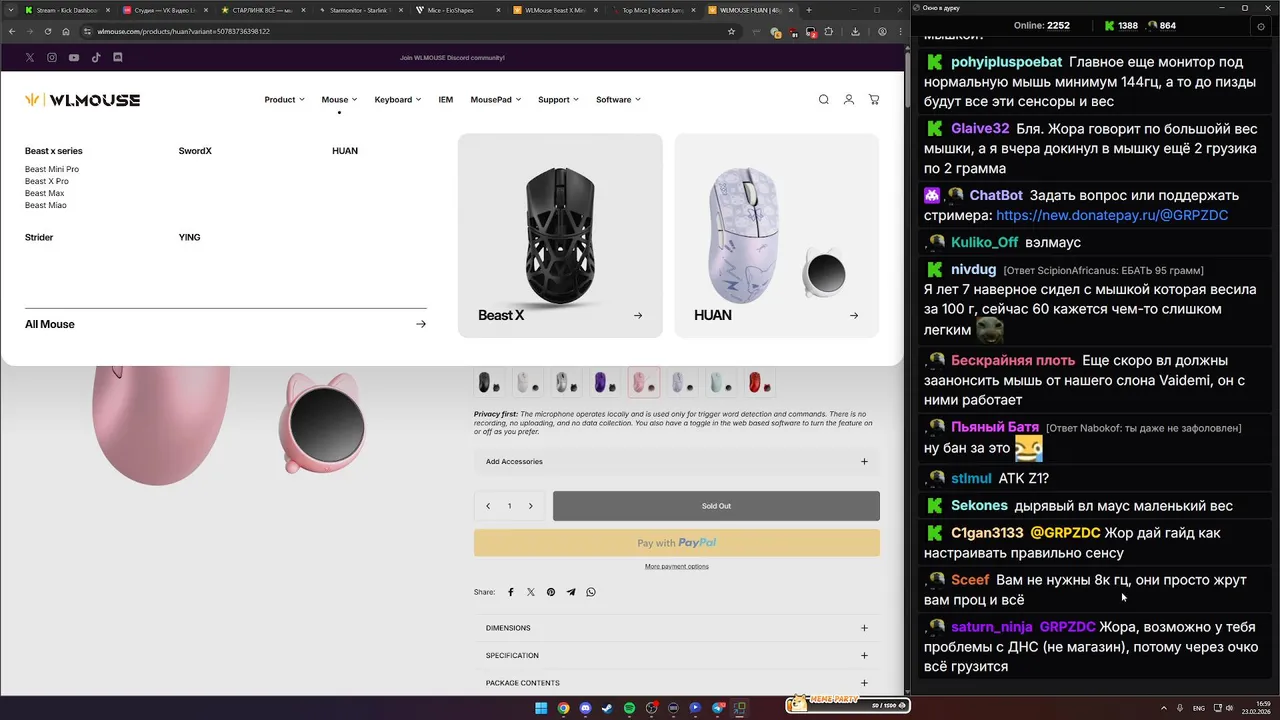The width and height of the screenshot is (1280, 720).
Task: Open the site search magnifier icon
Action: (x=824, y=100)
